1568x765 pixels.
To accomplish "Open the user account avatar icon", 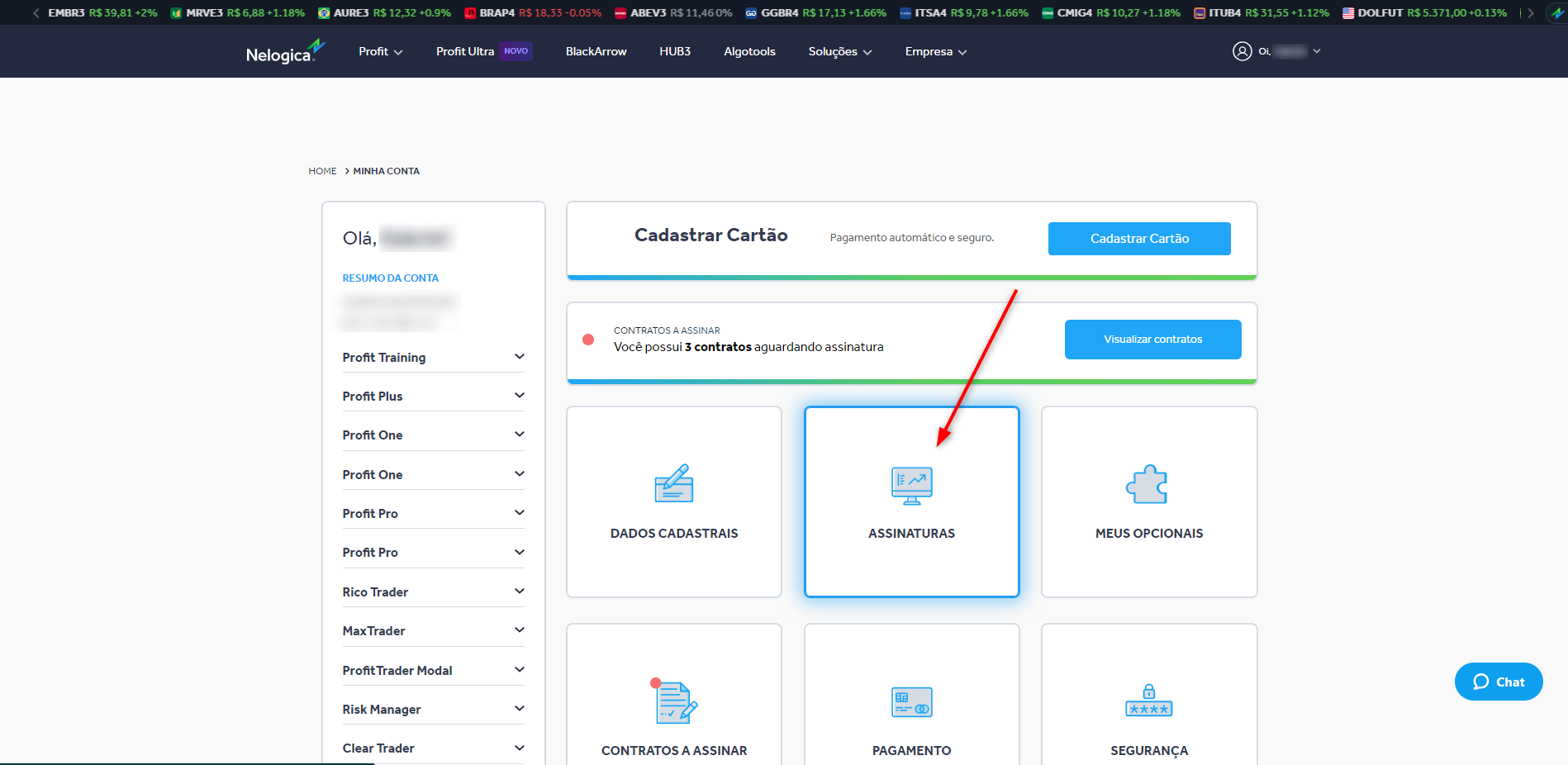I will pyautogui.click(x=1242, y=51).
